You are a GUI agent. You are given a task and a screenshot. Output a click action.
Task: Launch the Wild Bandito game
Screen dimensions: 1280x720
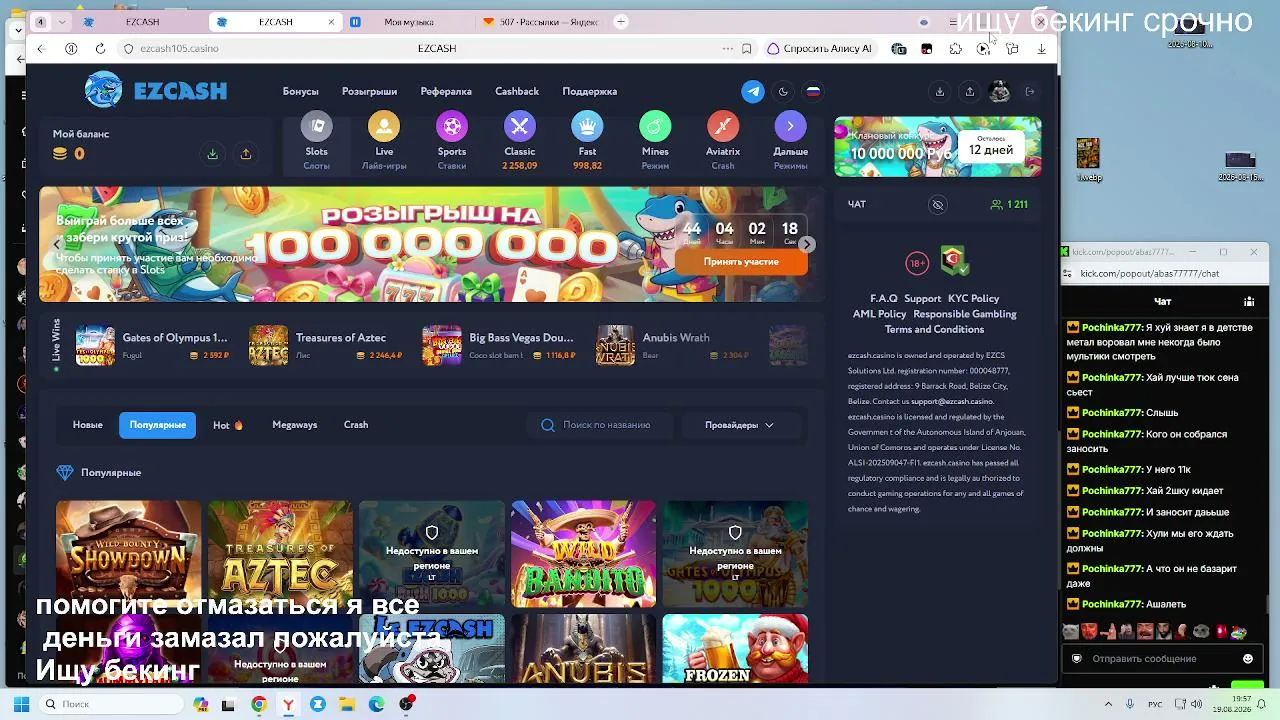584,554
